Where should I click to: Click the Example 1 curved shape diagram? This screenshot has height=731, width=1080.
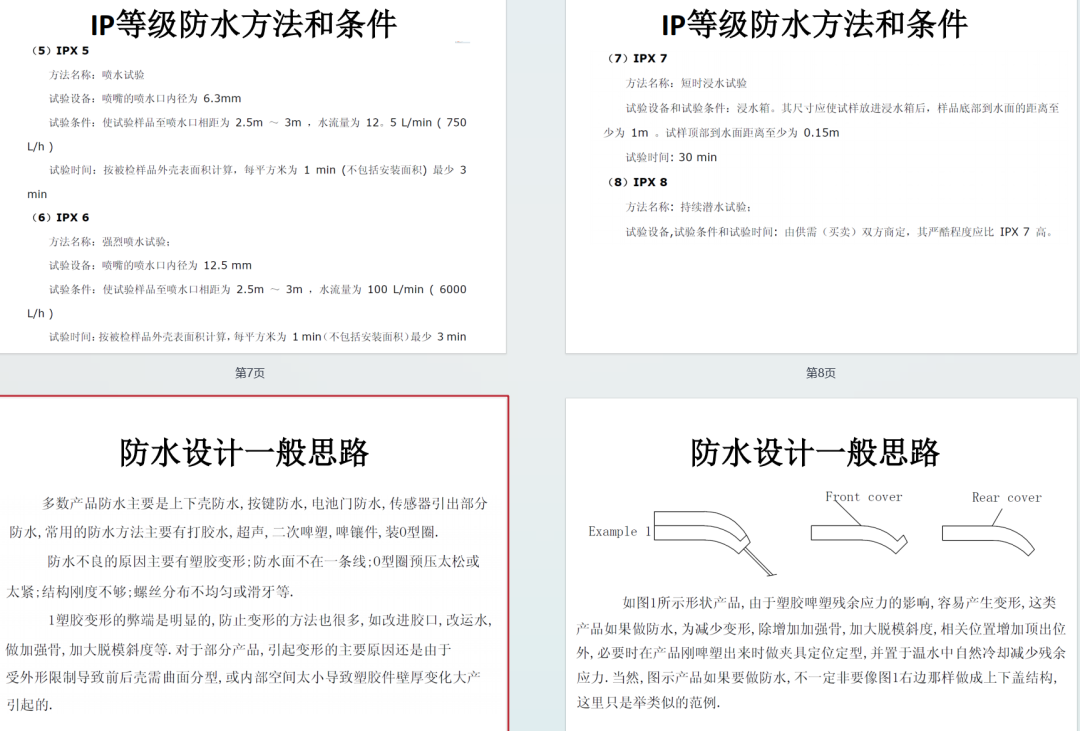[711, 537]
